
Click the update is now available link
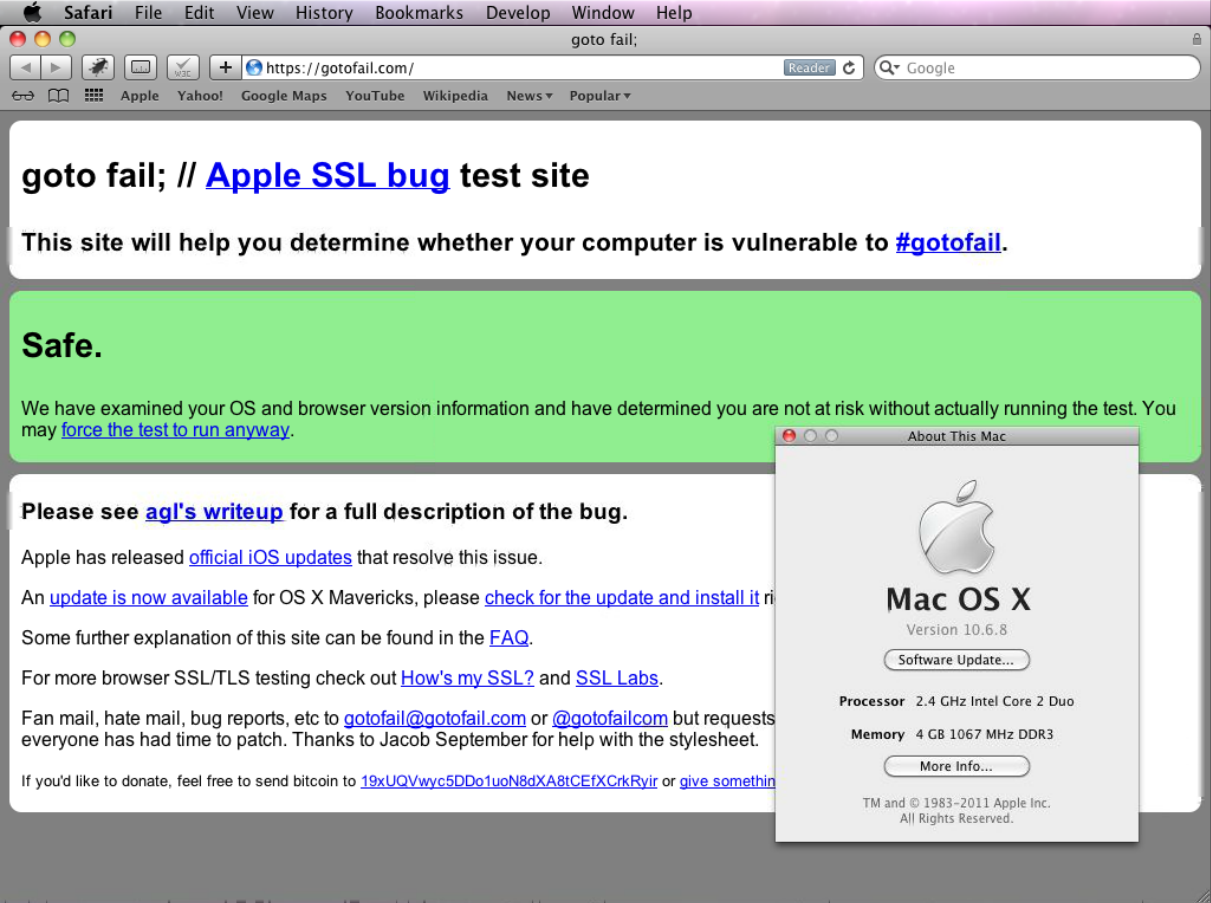point(148,597)
